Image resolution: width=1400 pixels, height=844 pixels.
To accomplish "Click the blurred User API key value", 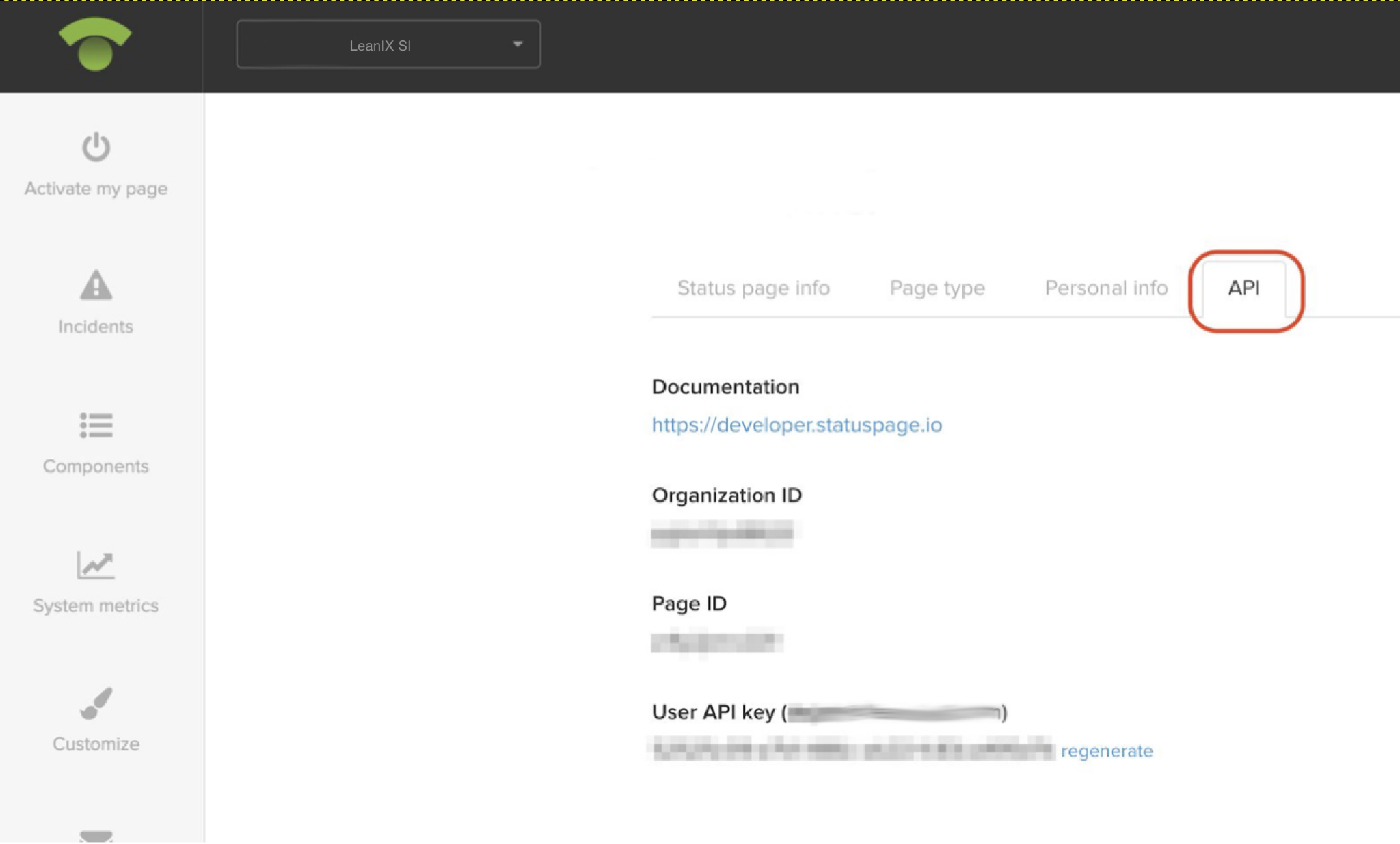I will pos(852,750).
